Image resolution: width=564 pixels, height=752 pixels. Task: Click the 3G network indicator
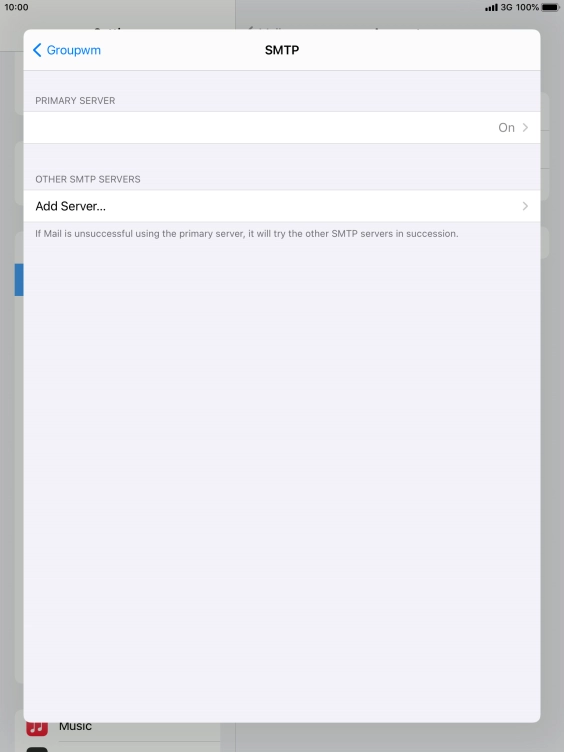tap(506, 7)
